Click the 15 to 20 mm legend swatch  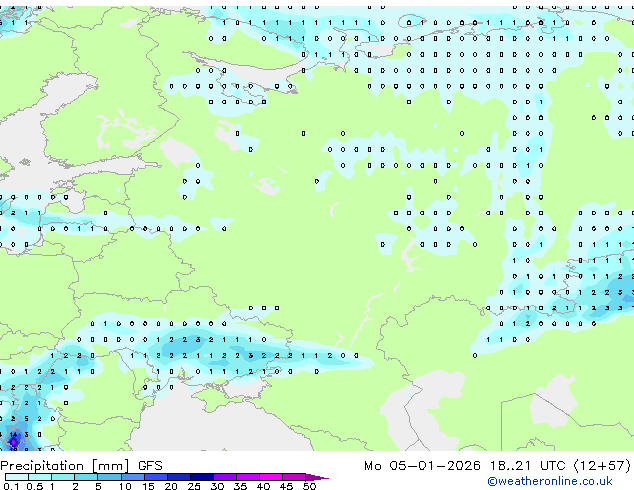[156, 477]
